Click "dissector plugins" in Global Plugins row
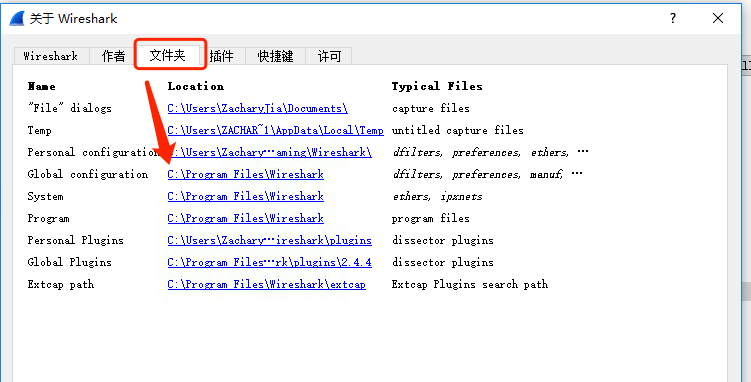 tap(443, 262)
